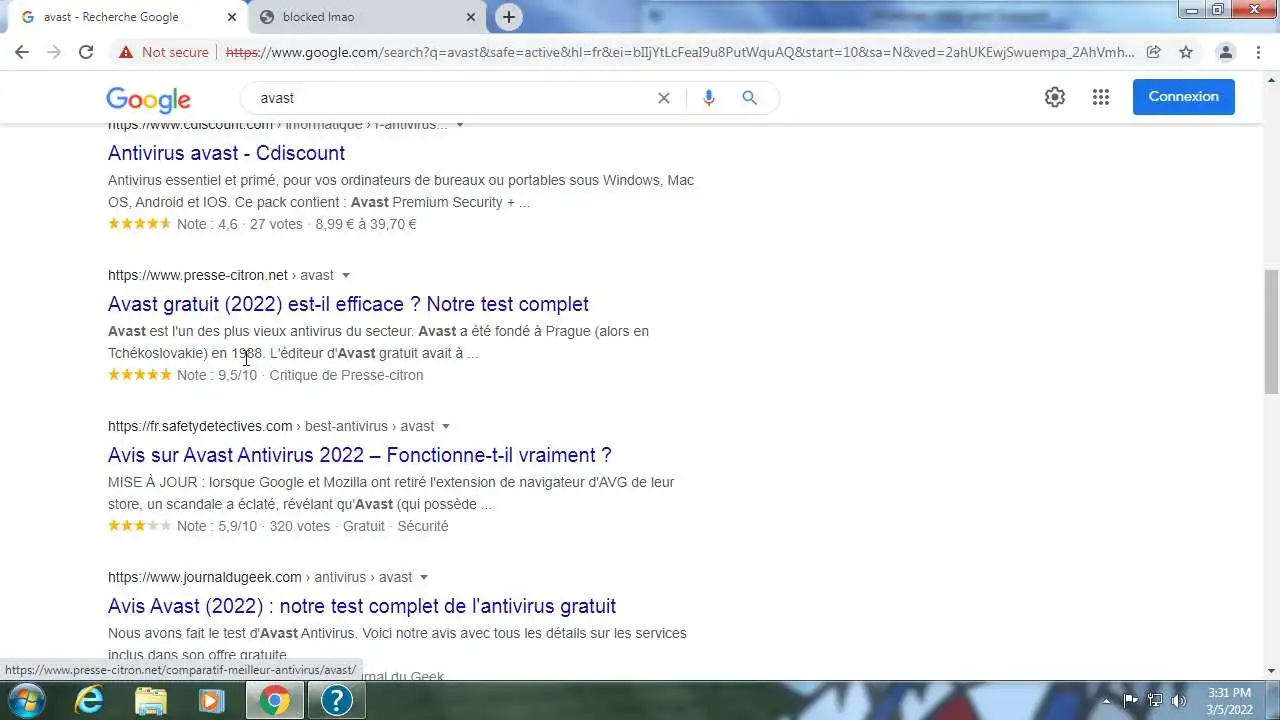
Task: Bookmark this page with the star
Action: point(1186,52)
